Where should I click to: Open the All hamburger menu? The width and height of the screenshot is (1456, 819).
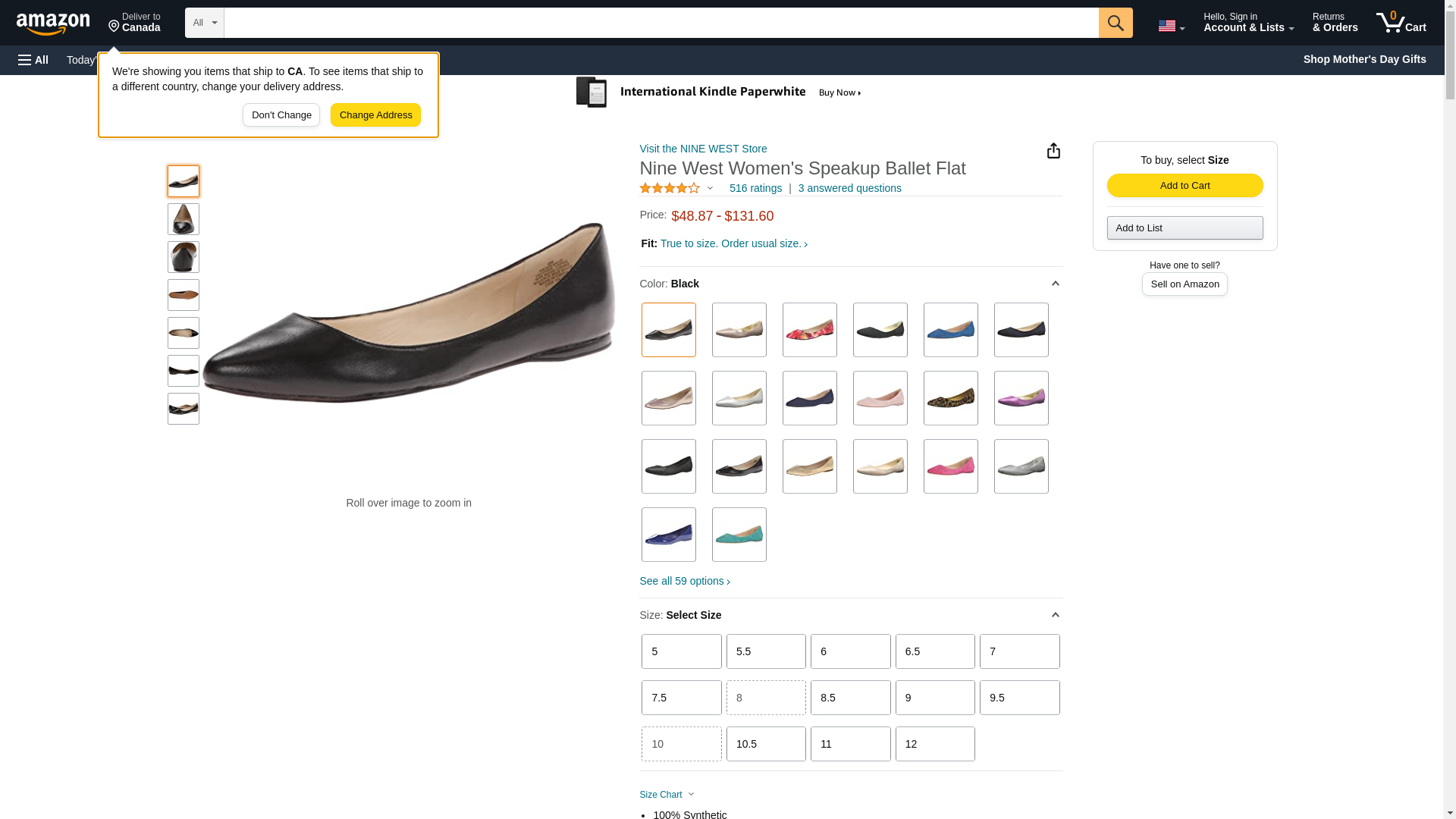pyautogui.click(x=33, y=60)
